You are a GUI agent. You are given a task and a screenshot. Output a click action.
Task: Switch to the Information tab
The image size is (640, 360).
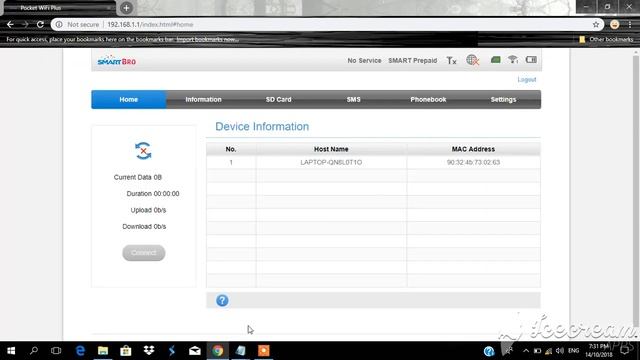203,100
